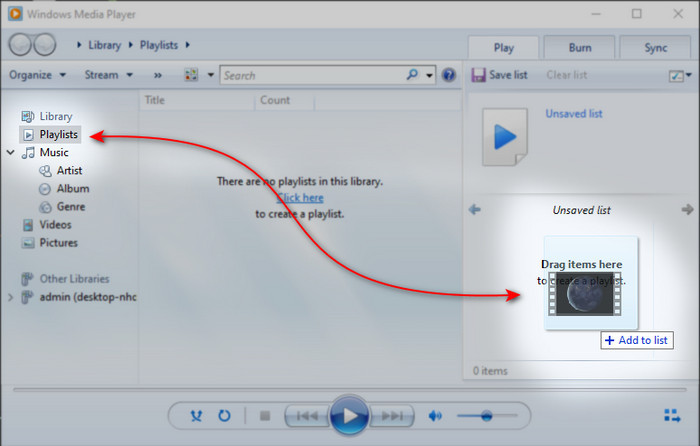Click the large play icon of the unsaved list
Screen dimensions: 700x446
tap(505, 137)
